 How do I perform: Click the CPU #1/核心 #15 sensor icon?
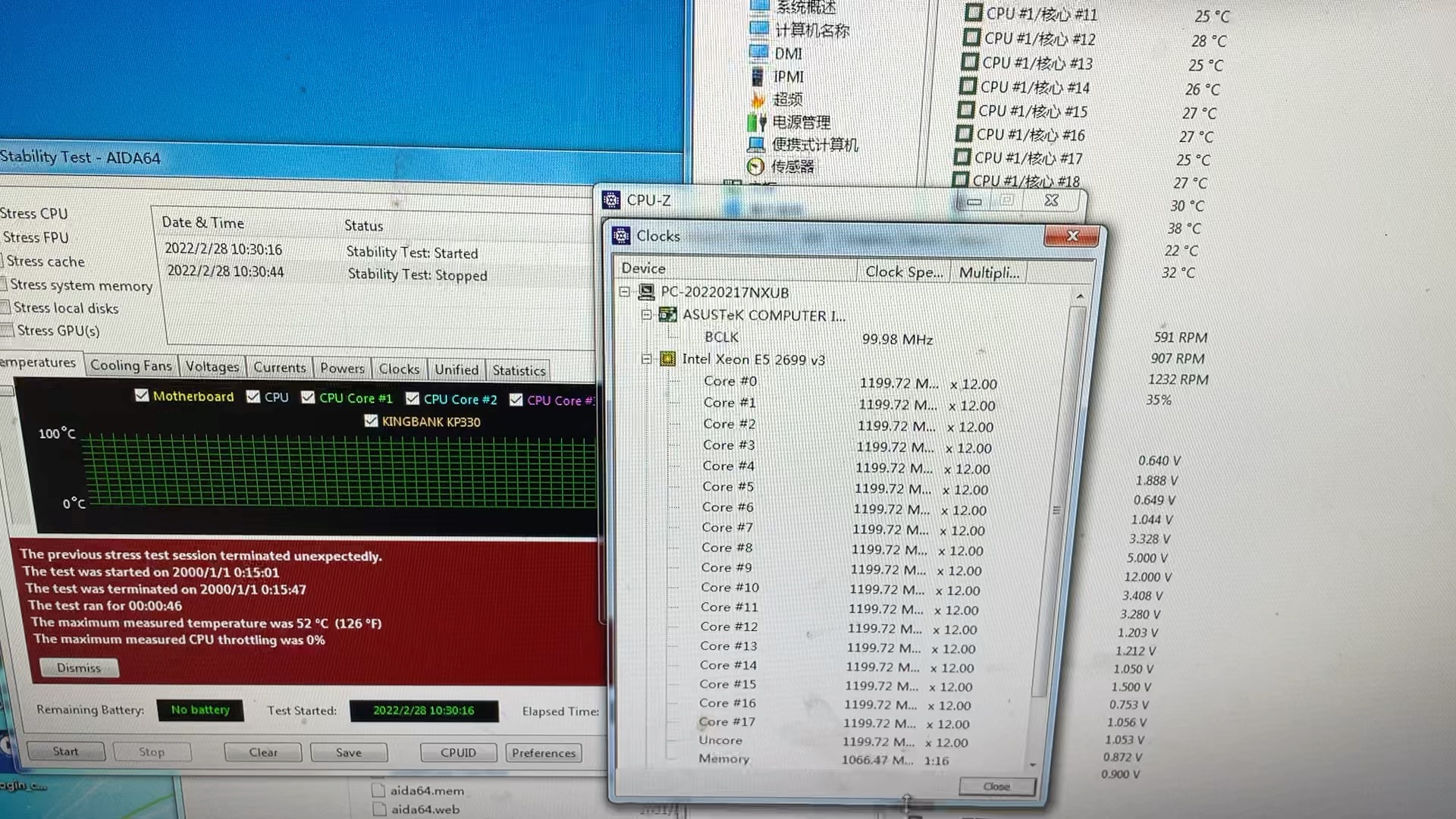click(965, 110)
